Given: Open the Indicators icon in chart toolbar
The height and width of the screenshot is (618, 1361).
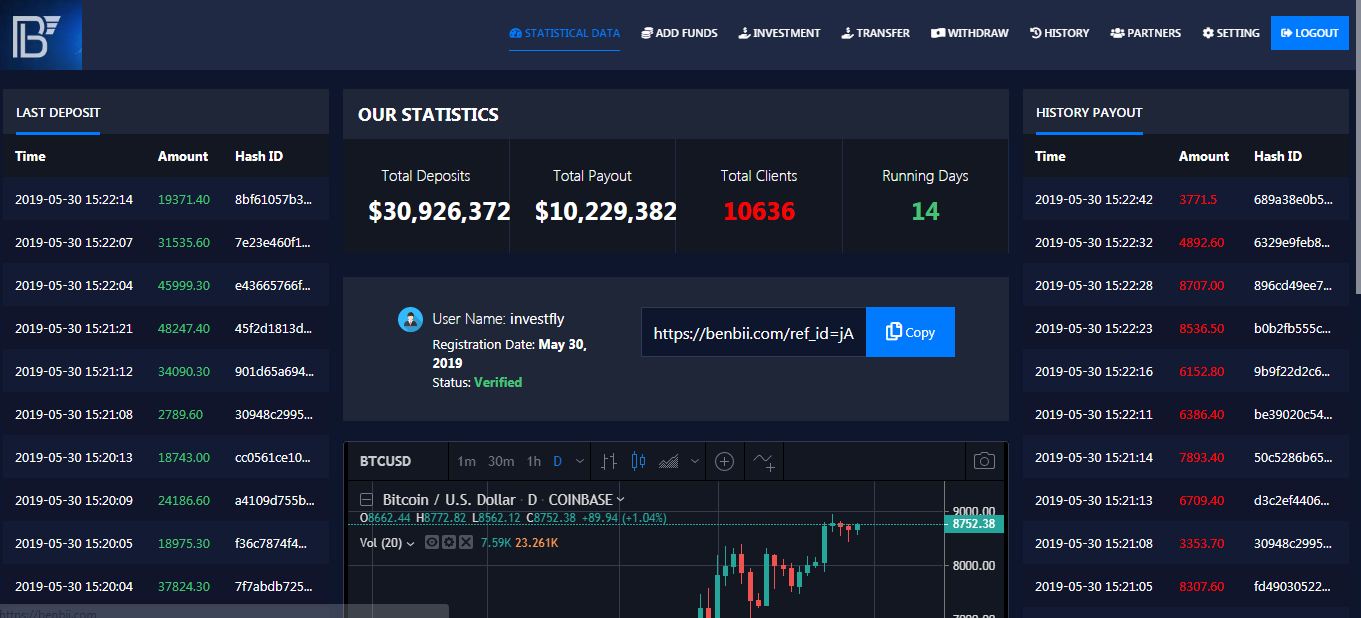Looking at the screenshot, I should [764, 461].
